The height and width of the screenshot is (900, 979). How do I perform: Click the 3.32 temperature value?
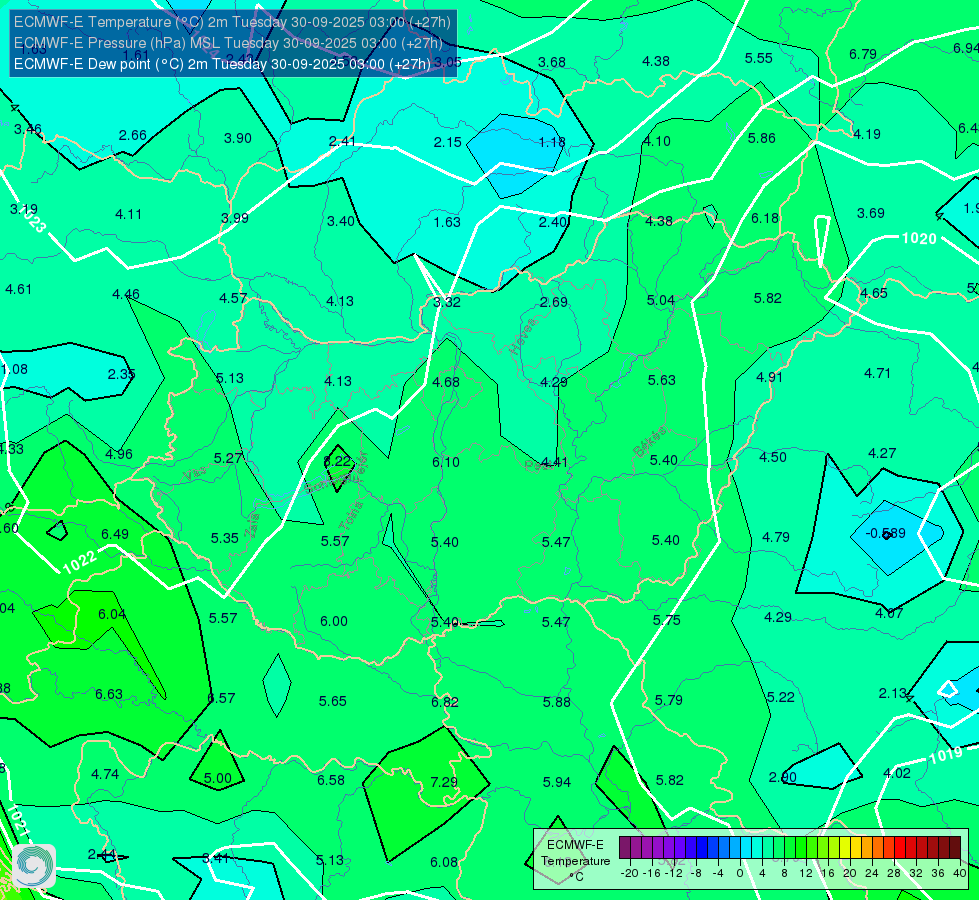click(x=447, y=302)
